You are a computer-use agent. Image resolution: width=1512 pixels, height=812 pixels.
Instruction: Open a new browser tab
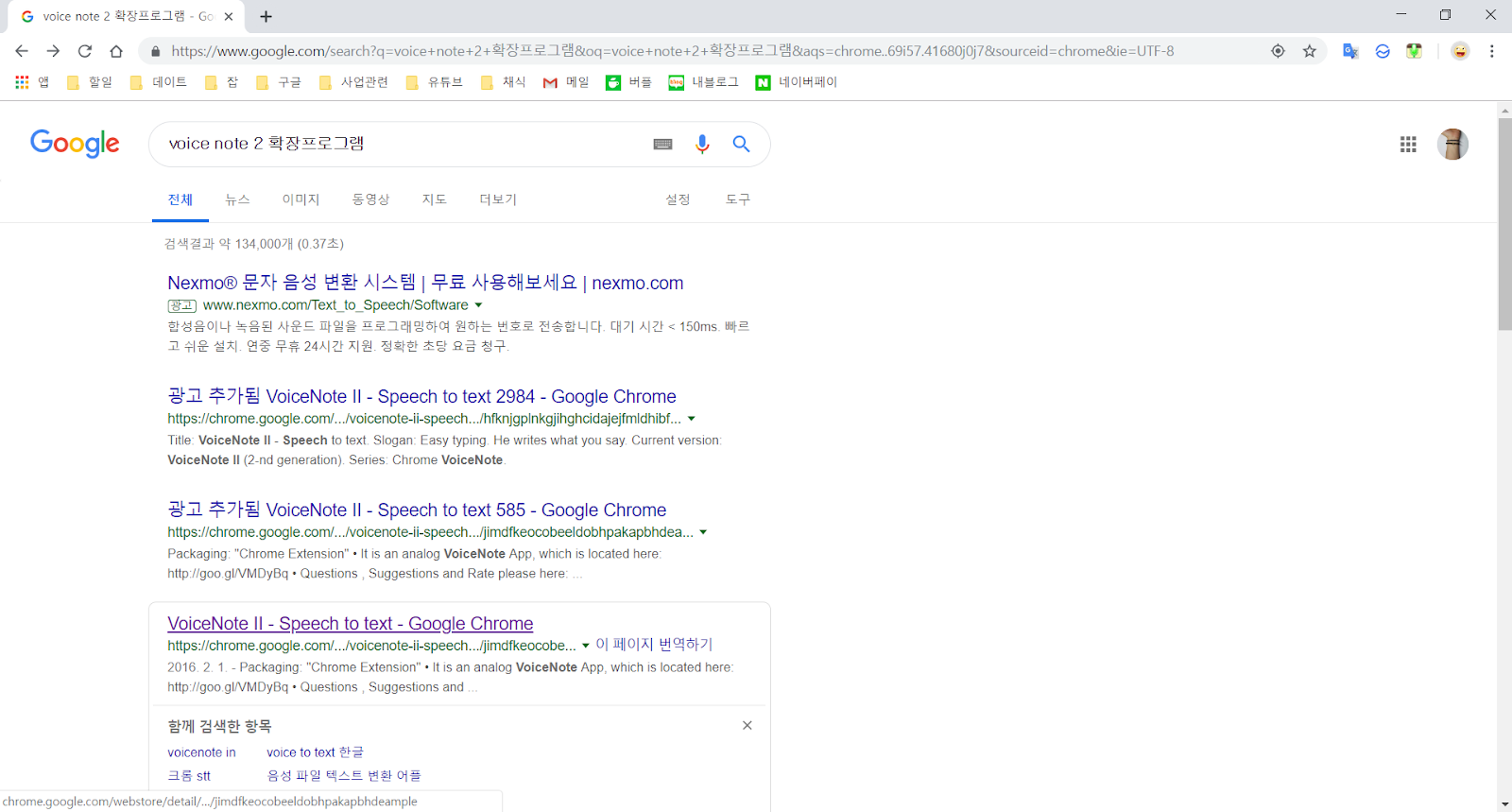coord(266,16)
